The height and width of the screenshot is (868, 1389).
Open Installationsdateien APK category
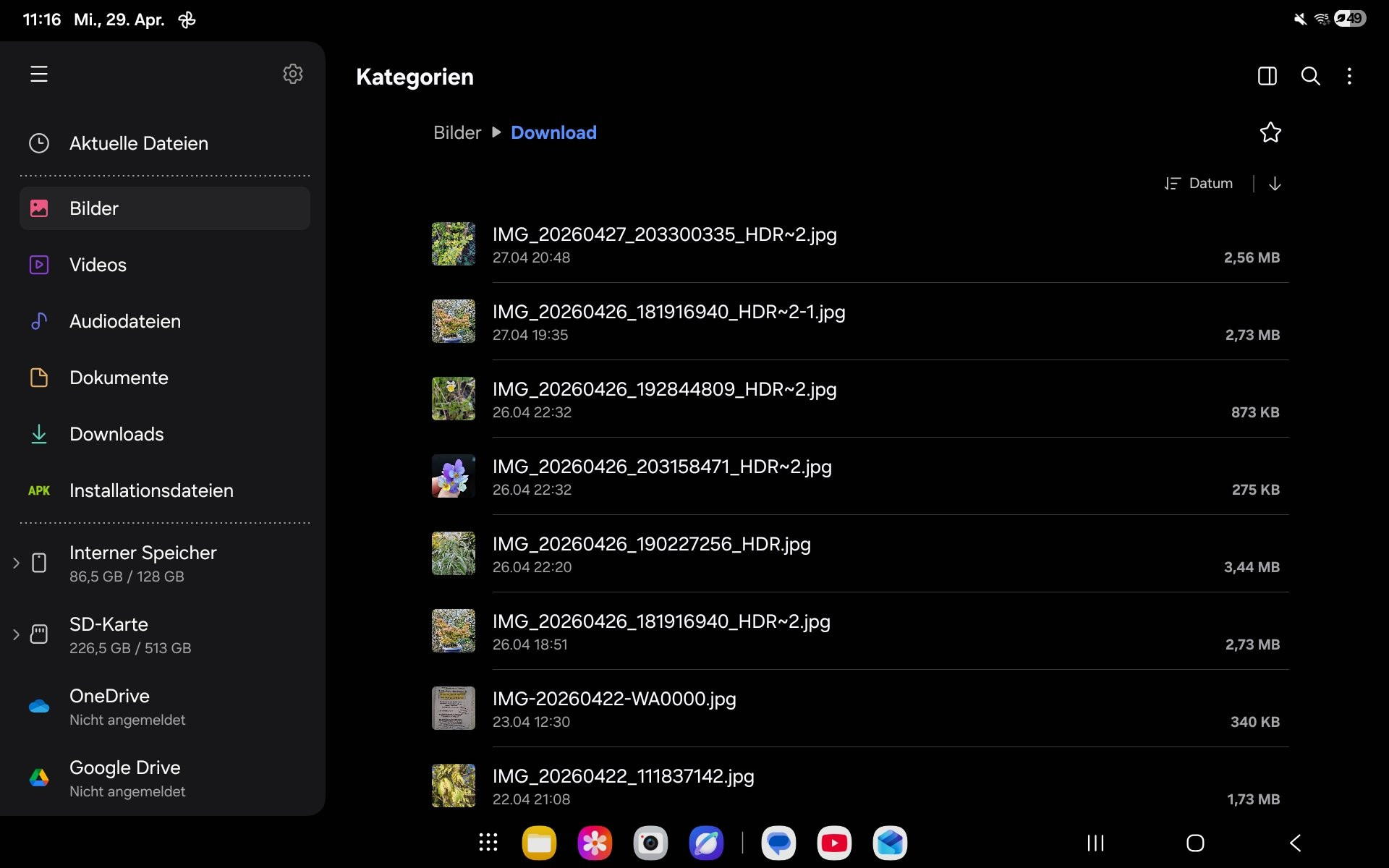165,490
